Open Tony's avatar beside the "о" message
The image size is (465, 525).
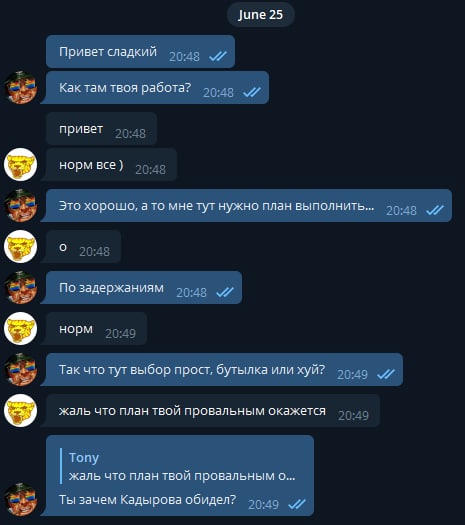[21, 246]
